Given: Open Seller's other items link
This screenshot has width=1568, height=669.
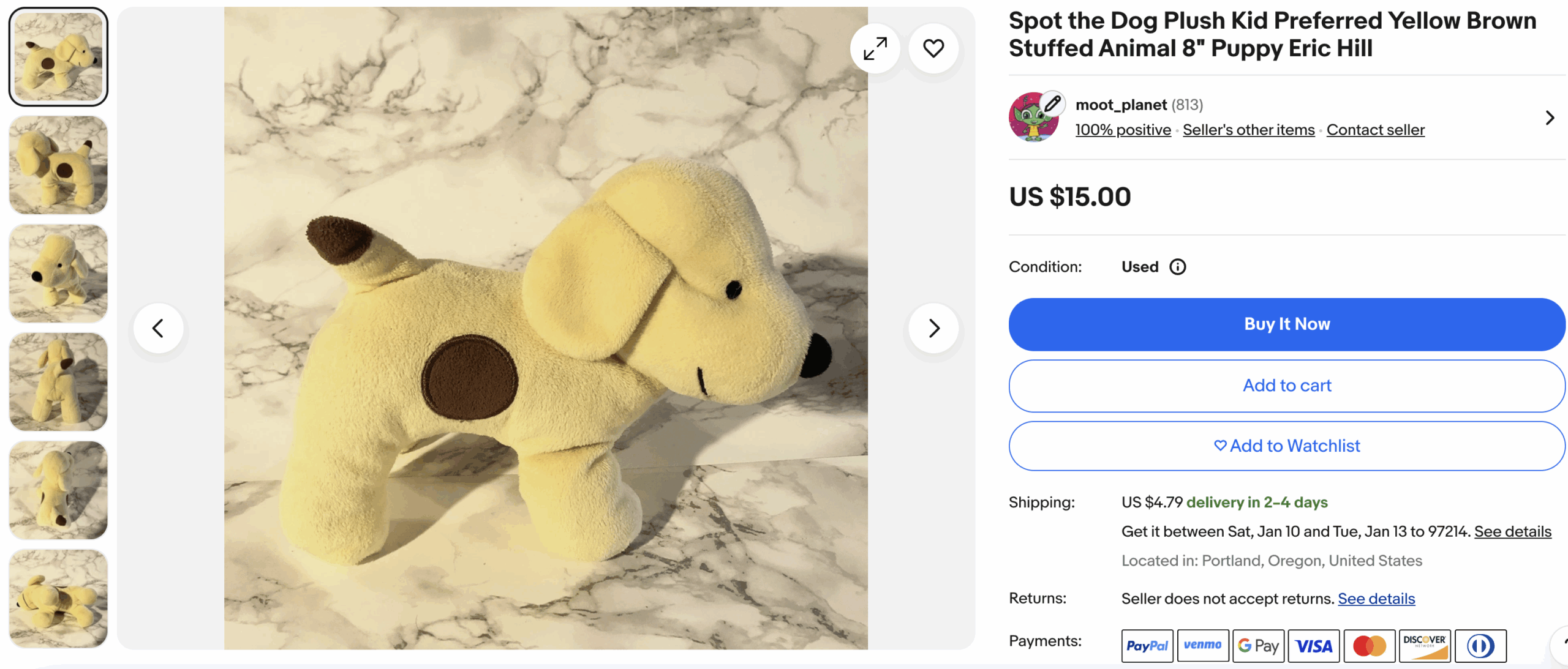Looking at the screenshot, I should click(x=1248, y=130).
